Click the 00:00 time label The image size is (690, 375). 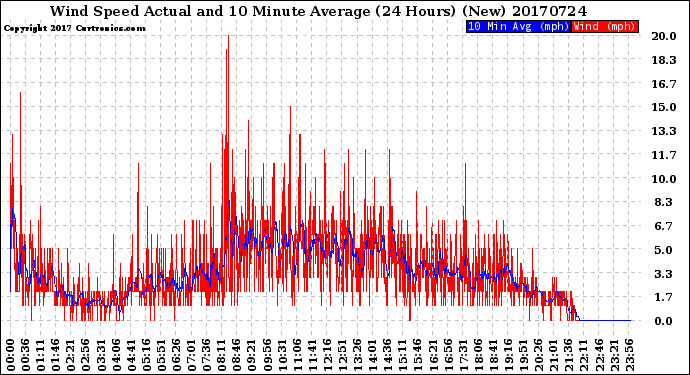click(11, 355)
